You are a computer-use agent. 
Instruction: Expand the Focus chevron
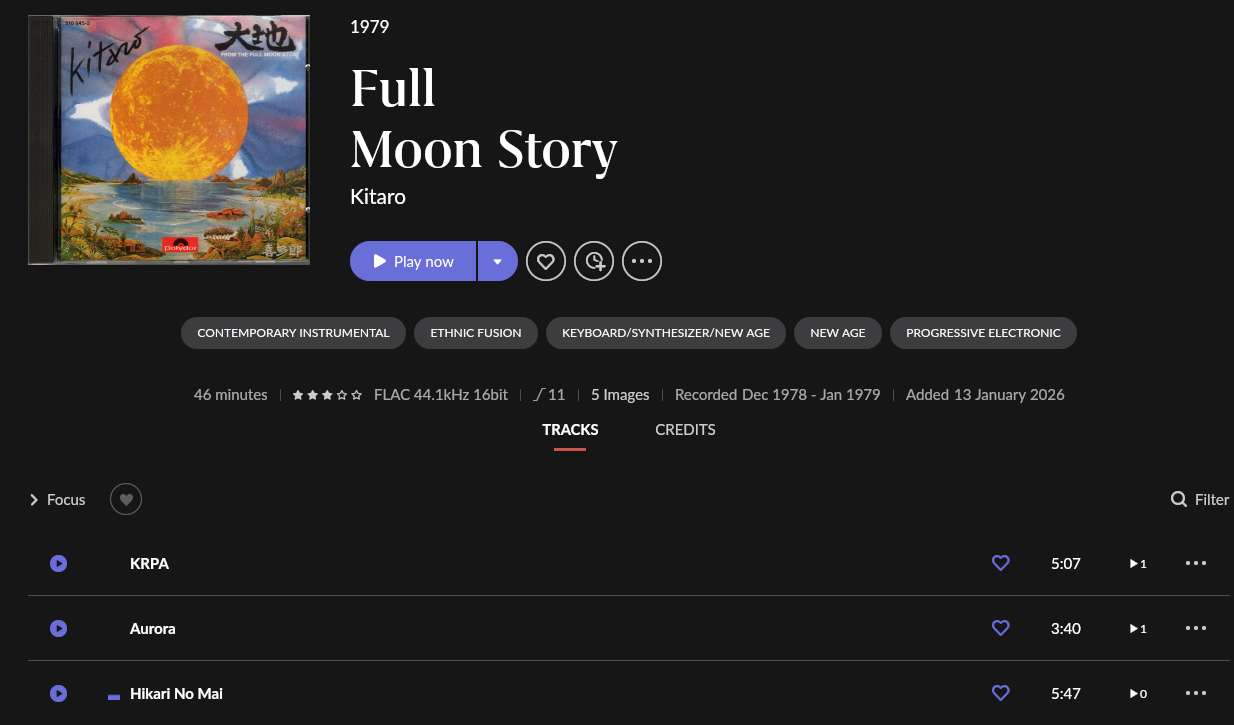point(34,500)
